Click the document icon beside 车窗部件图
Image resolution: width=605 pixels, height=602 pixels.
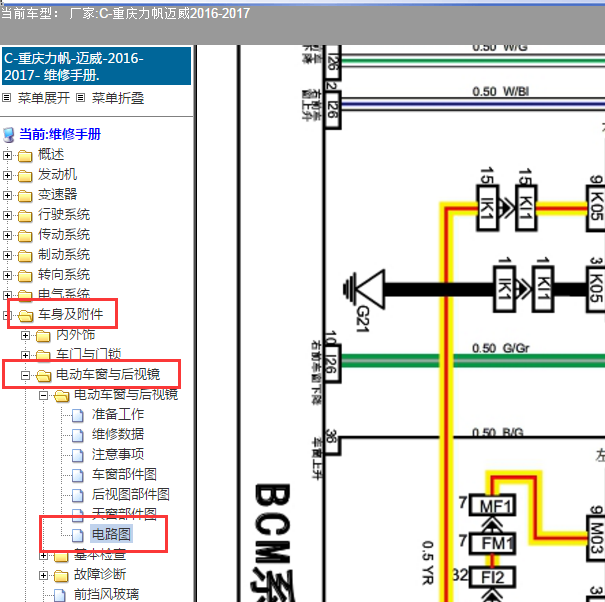78,475
